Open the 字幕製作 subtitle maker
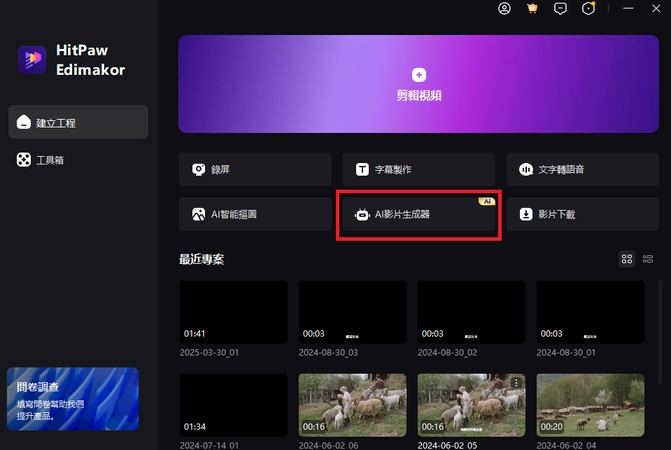Image resolution: width=671 pixels, height=450 pixels. (x=419, y=169)
